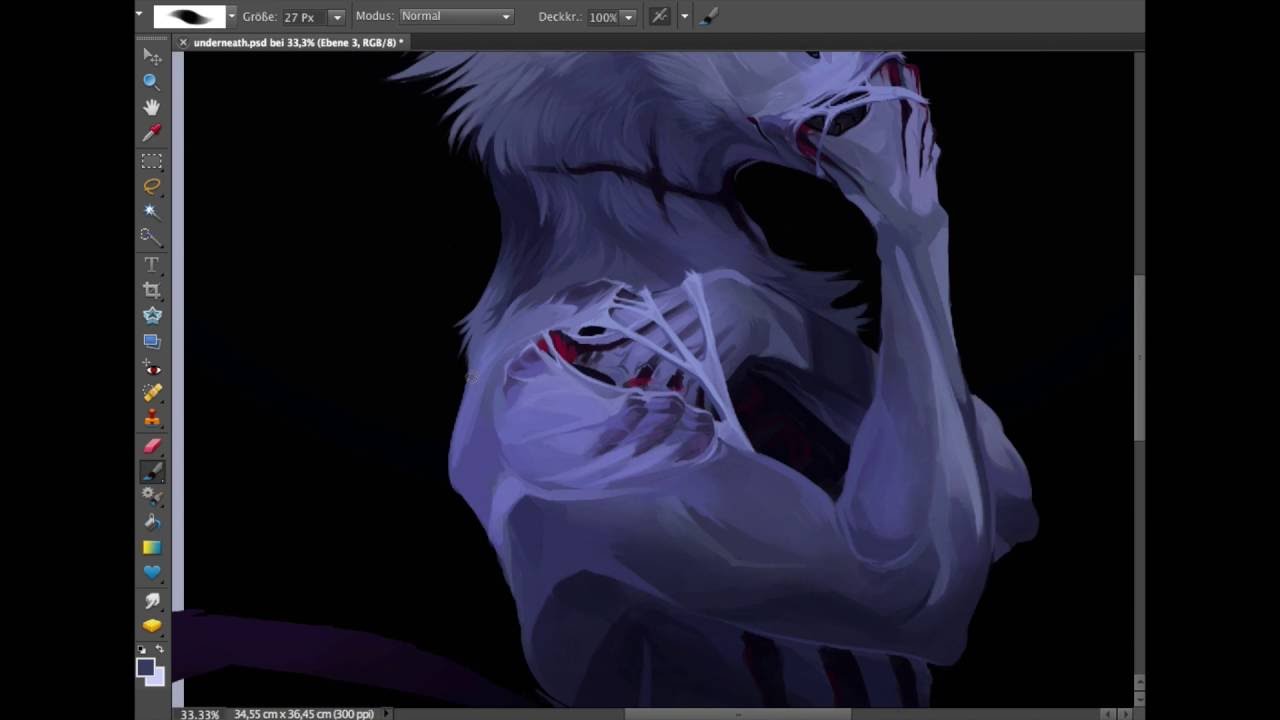This screenshot has height=720, width=1280.
Task: Open tablet brush settings icon
Action: (707, 17)
